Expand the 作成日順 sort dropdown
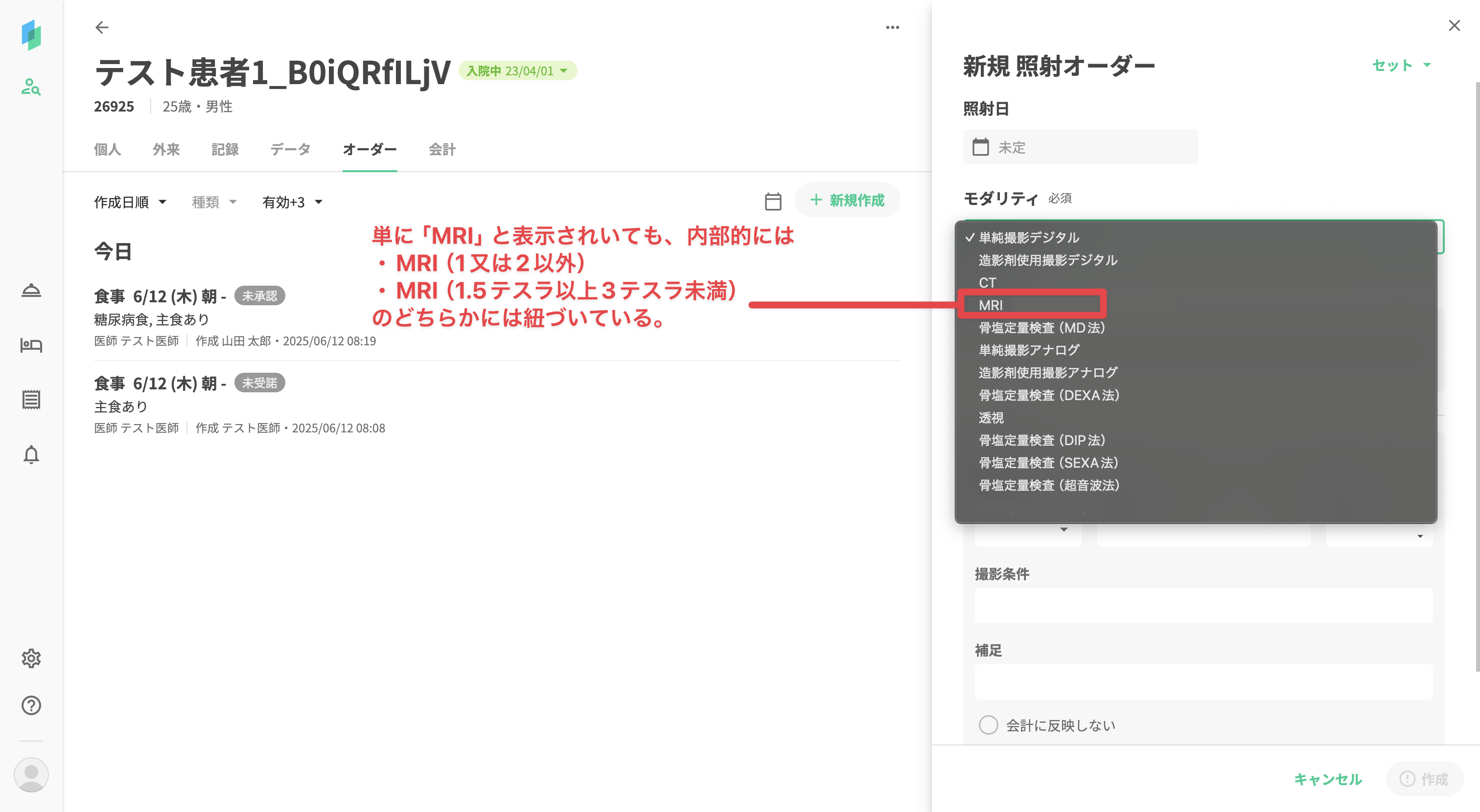Screen dimensions: 1480x812 click(x=130, y=202)
